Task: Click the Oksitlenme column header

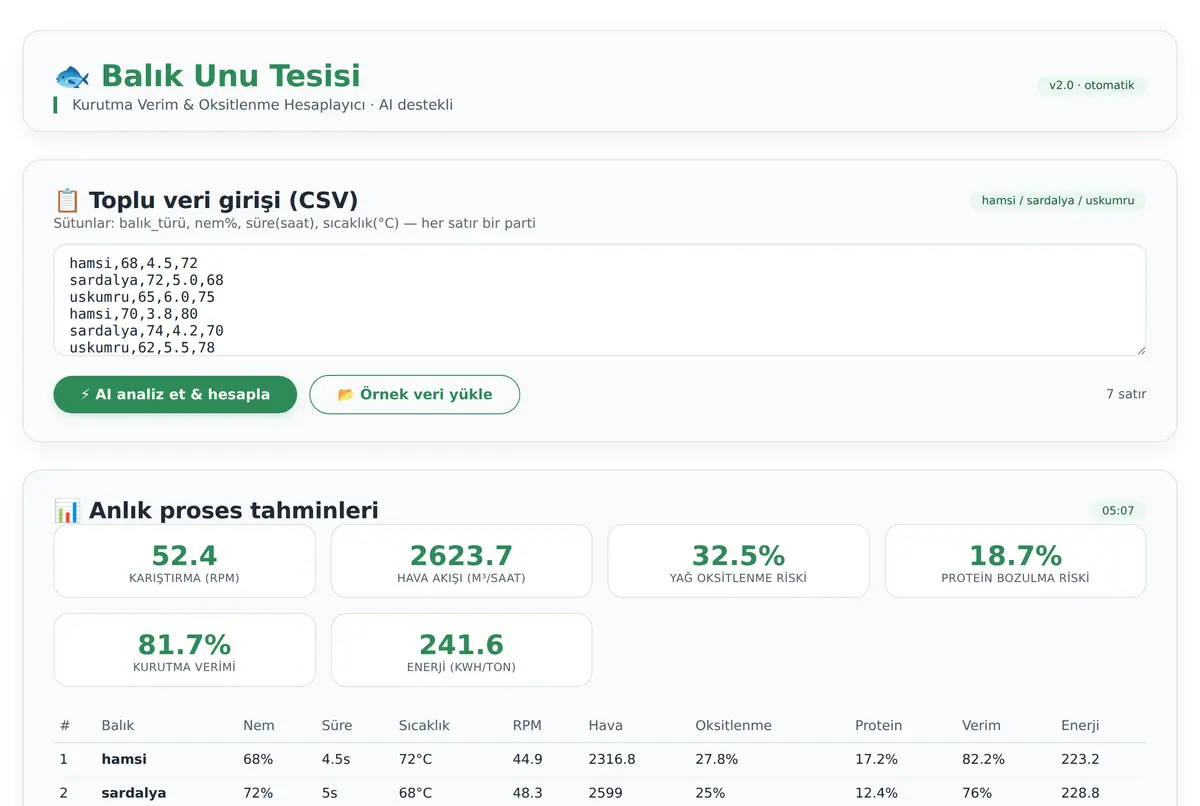Action: coord(733,725)
